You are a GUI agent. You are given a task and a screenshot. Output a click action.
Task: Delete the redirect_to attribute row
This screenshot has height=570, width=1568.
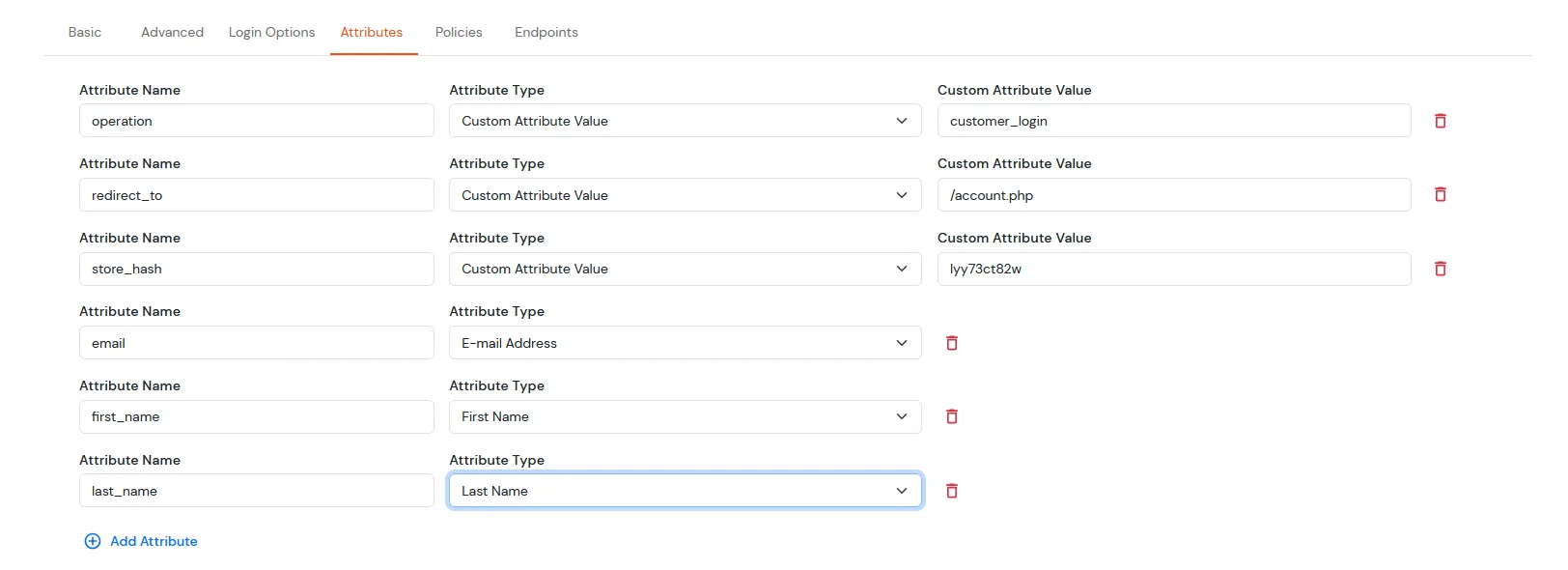[x=1440, y=194]
